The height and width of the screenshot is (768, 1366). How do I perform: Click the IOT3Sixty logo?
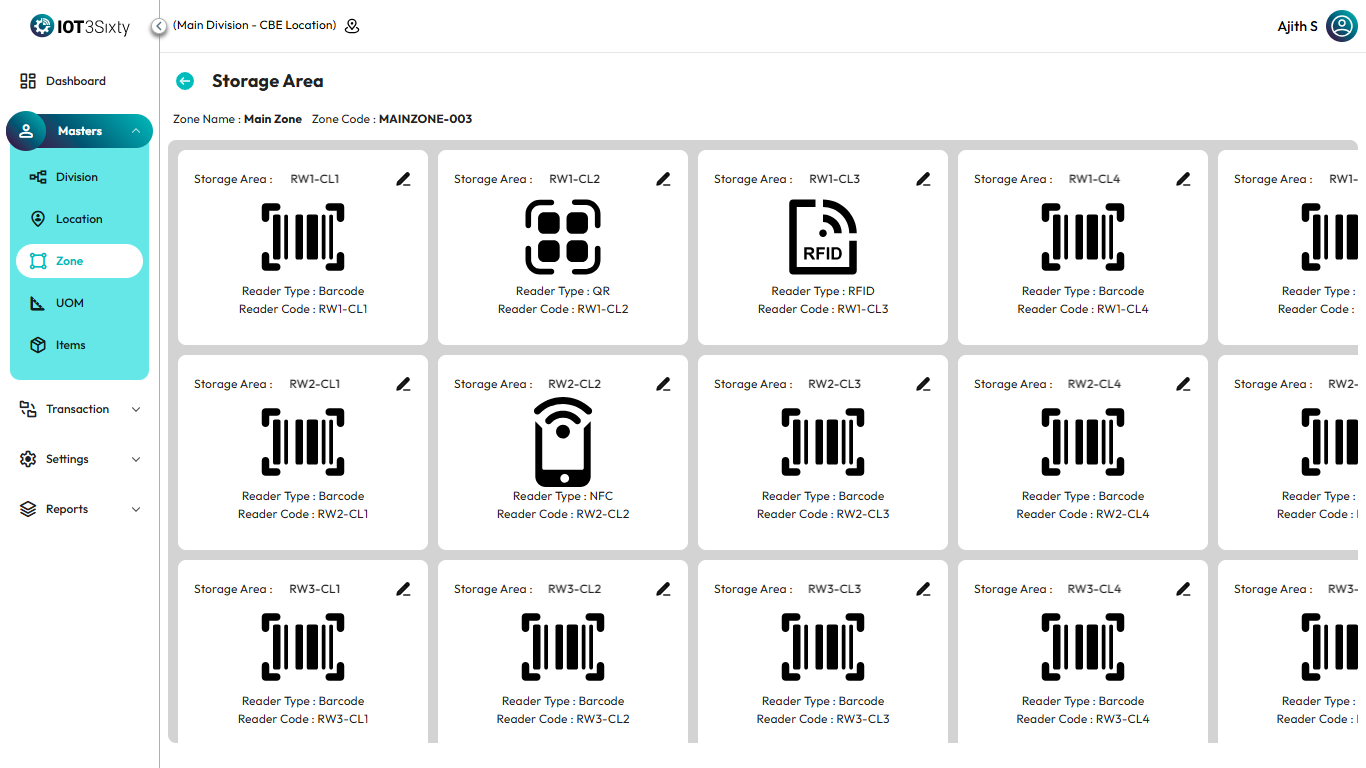pyautogui.click(x=80, y=27)
